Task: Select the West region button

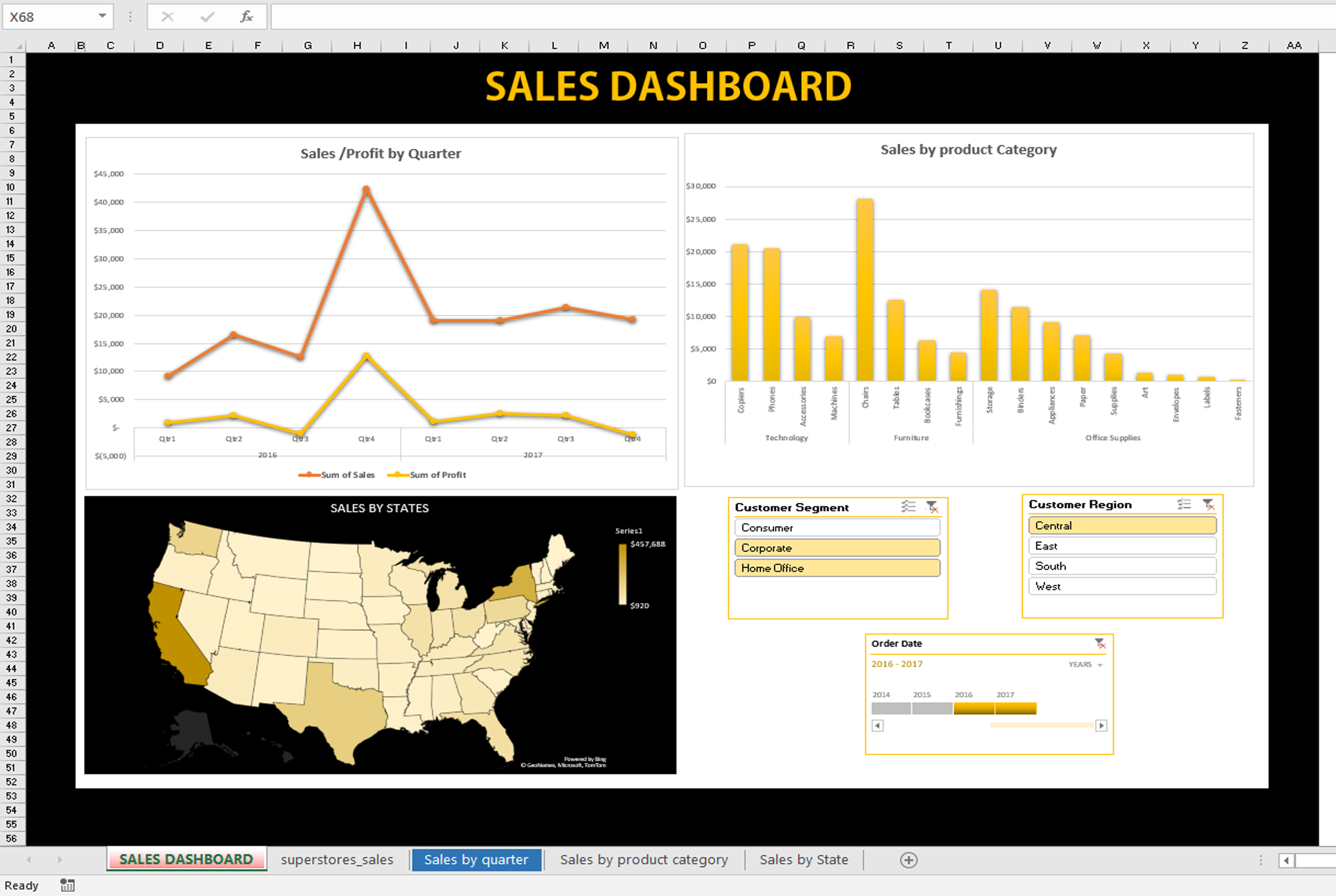Action: click(x=1122, y=586)
